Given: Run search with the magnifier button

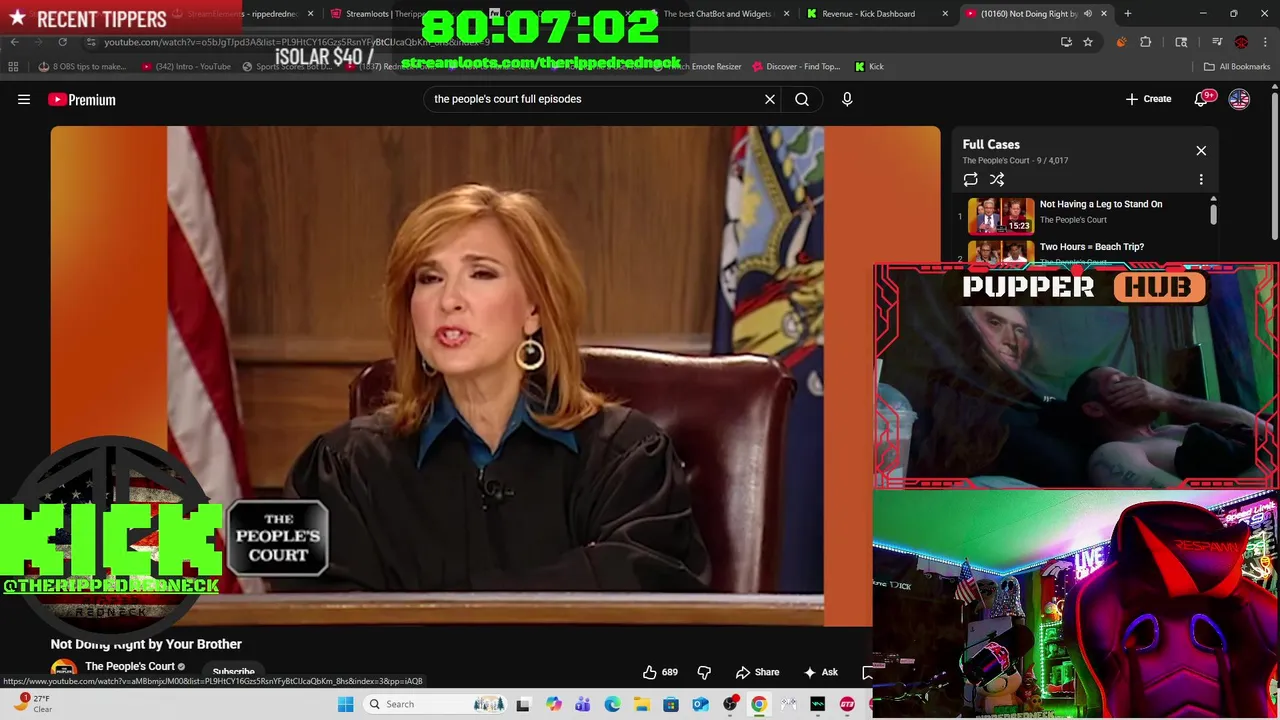Looking at the screenshot, I should click(802, 99).
